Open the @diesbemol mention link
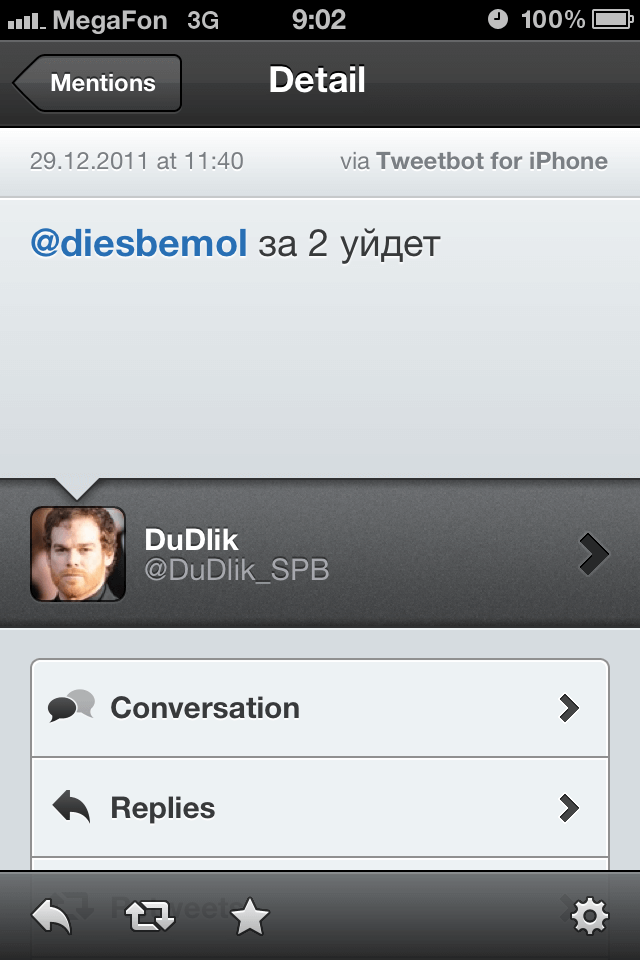Screen dimensions: 640x960 [139, 242]
